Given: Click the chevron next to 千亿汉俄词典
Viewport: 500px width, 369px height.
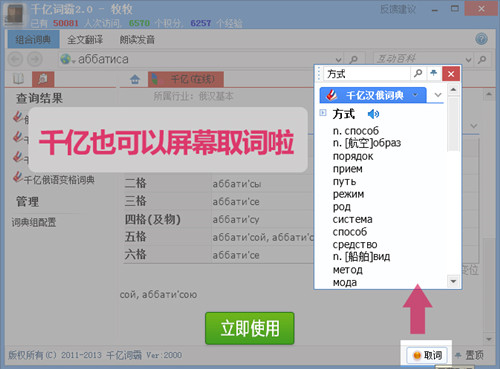Looking at the screenshot, I should 438,95.
